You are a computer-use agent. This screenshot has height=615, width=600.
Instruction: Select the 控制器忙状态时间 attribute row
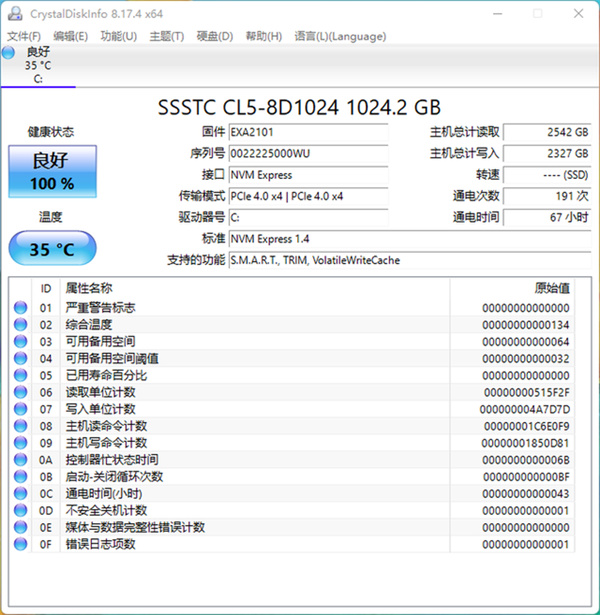[x=292, y=460]
